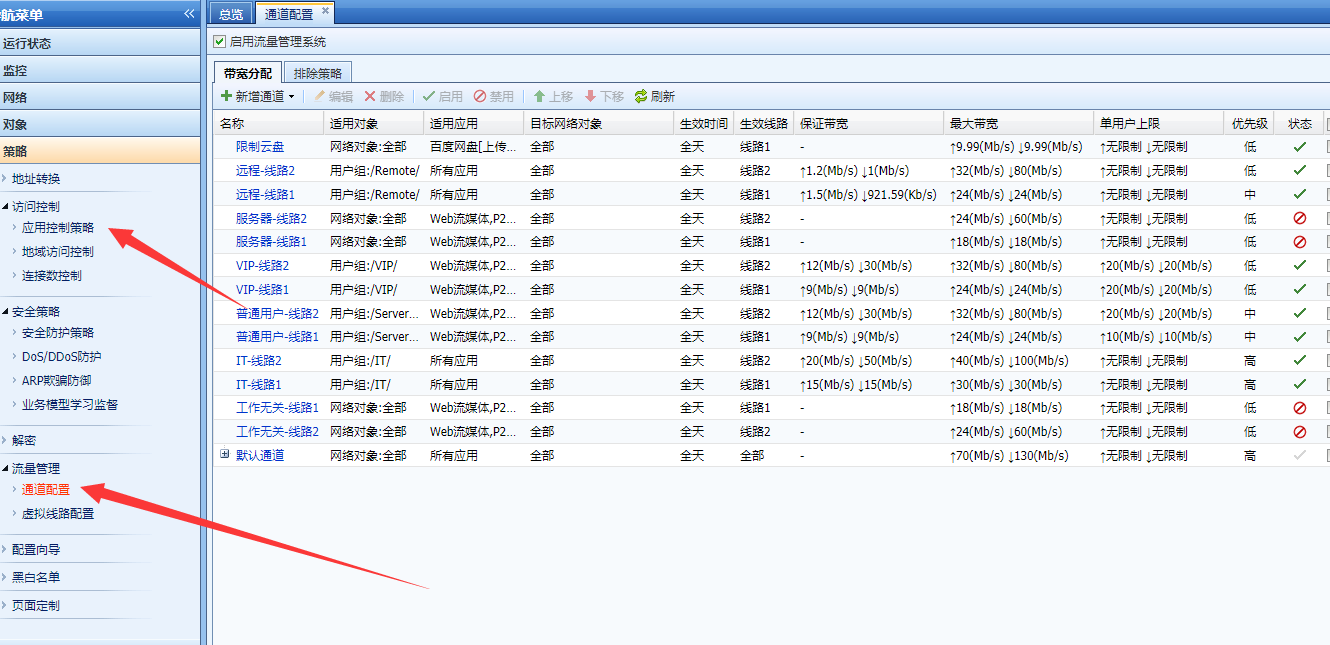Image resolution: width=1330 pixels, height=645 pixels.
Task: Click the Move Up arrow icon
Action: (x=539, y=97)
